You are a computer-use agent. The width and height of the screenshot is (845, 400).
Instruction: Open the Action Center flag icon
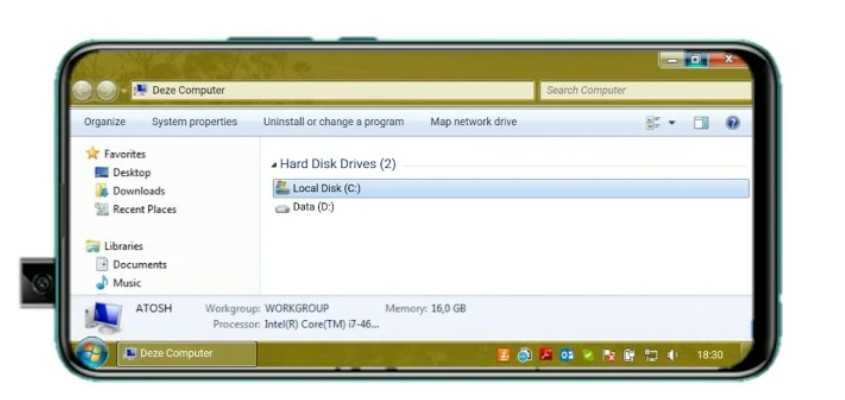click(x=609, y=355)
